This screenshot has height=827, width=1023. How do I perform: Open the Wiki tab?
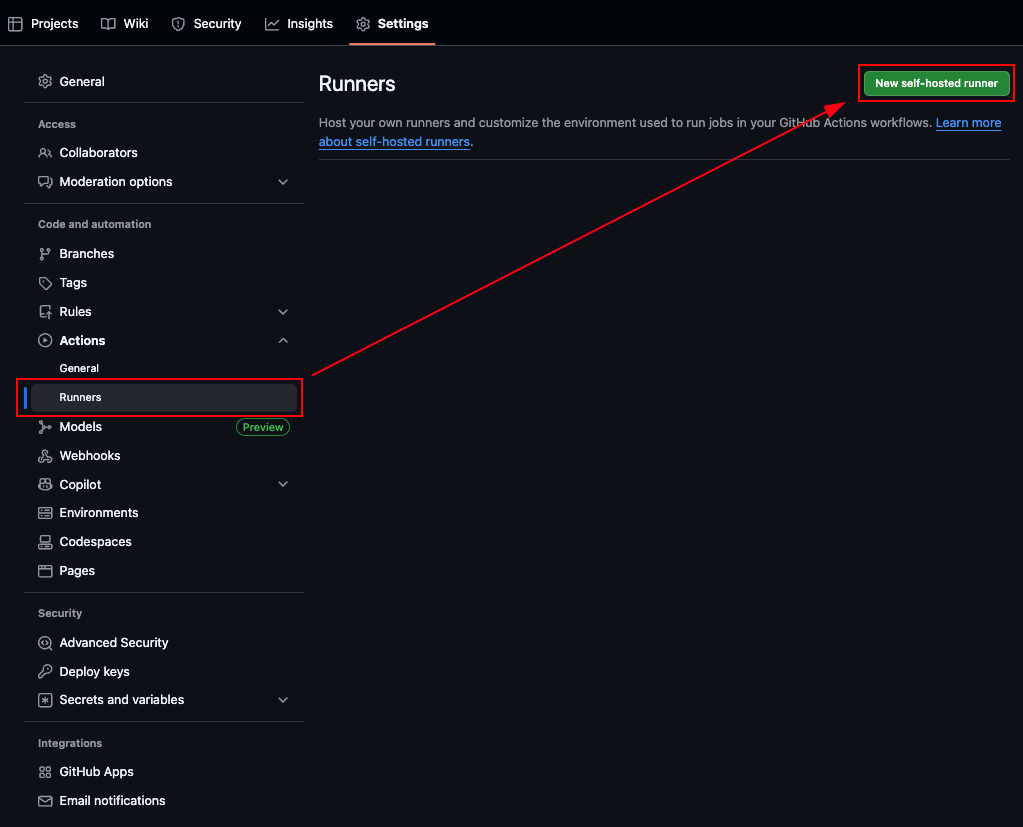coord(125,24)
